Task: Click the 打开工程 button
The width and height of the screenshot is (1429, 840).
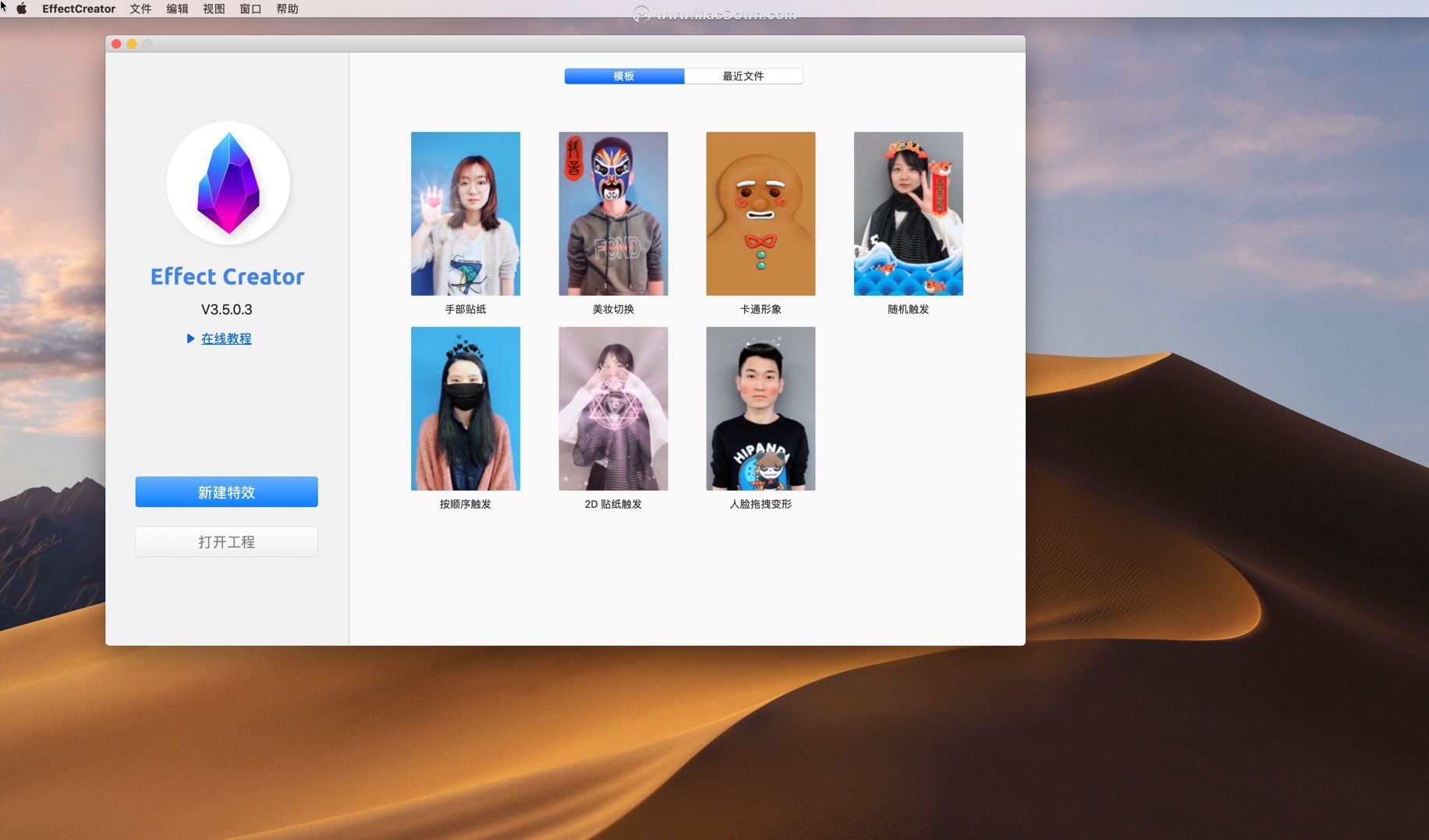Action: [x=226, y=542]
